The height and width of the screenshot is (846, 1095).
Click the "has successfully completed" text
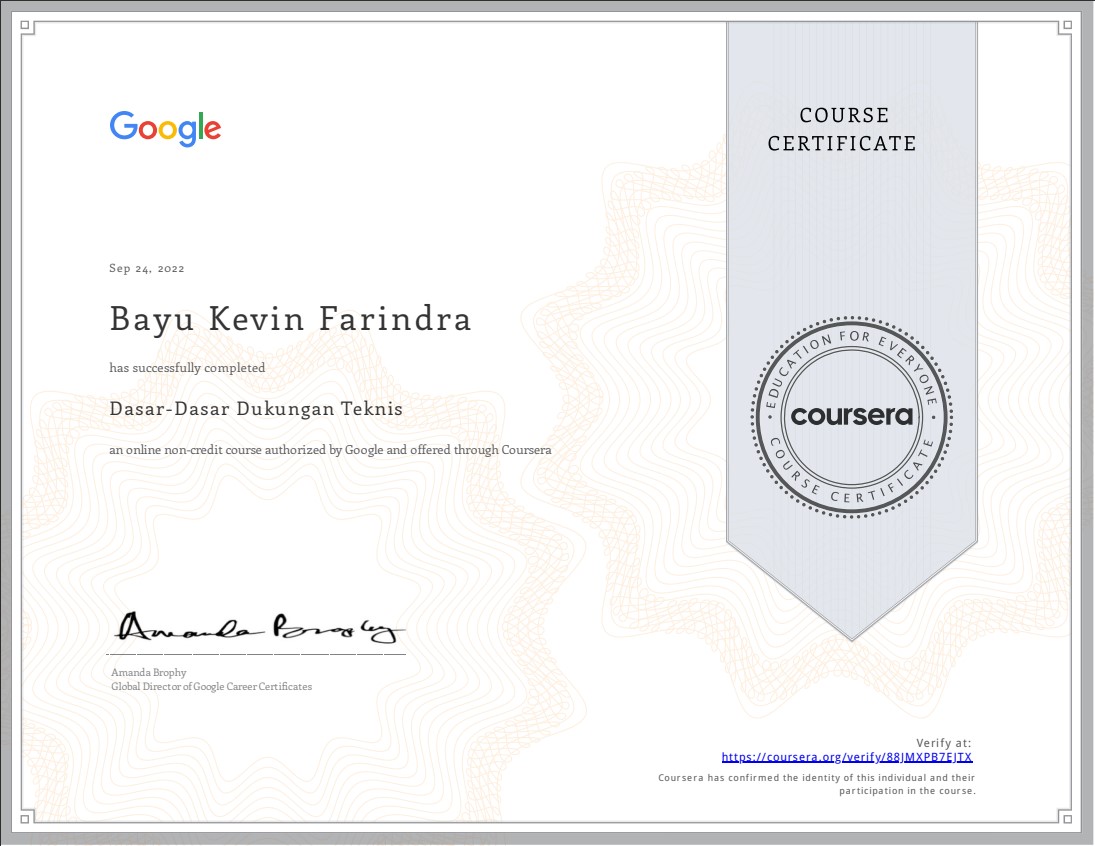click(x=187, y=368)
